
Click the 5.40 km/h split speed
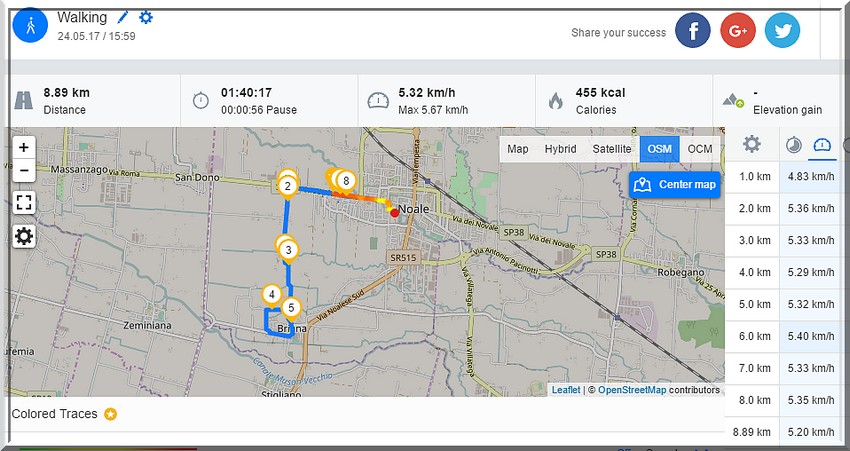pos(811,337)
